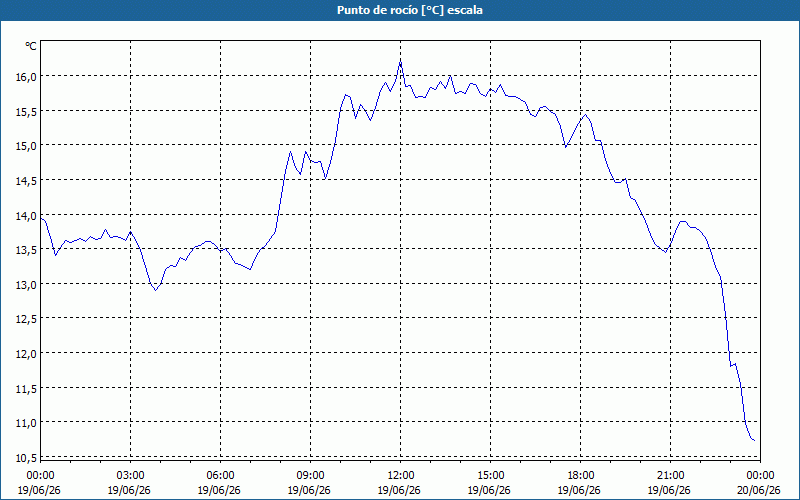Select the 11,0 y-axis label
This screenshot has height=500, width=800.
27,423
